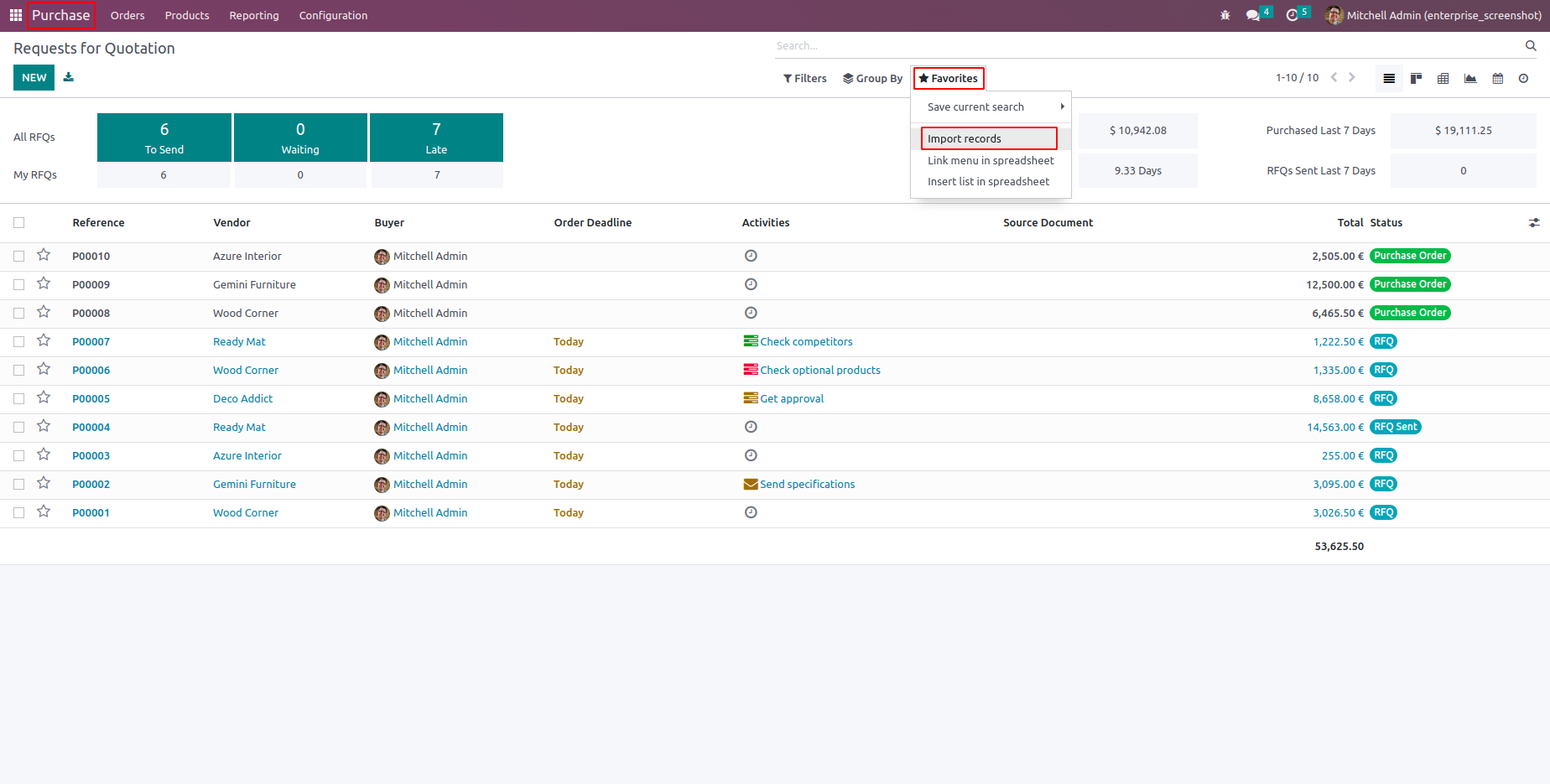Click the download/export icon beside NEW

[x=69, y=77]
